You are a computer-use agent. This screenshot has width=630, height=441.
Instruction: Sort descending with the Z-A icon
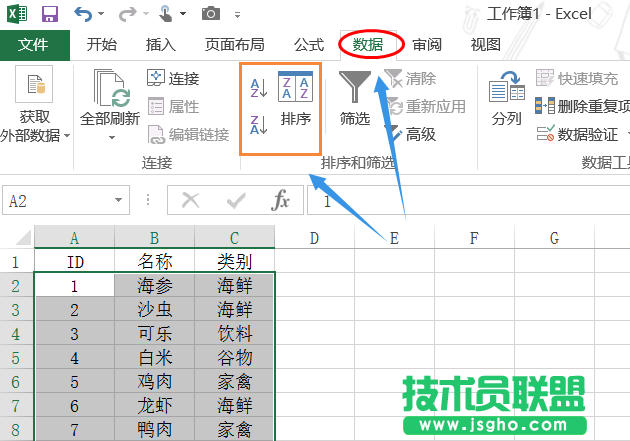click(x=258, y=125)
